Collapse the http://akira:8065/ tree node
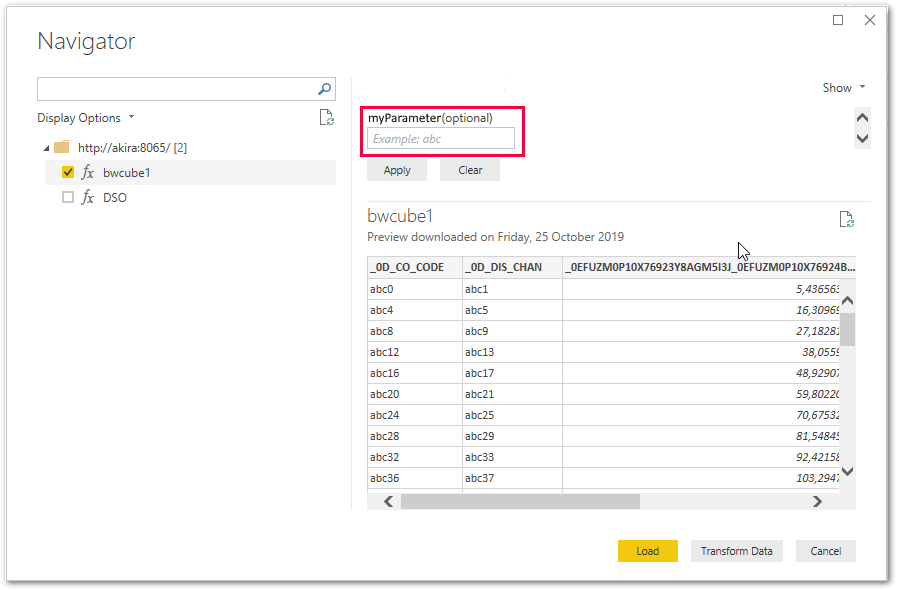Screen dimensions: 897x590 pos(45,146)
